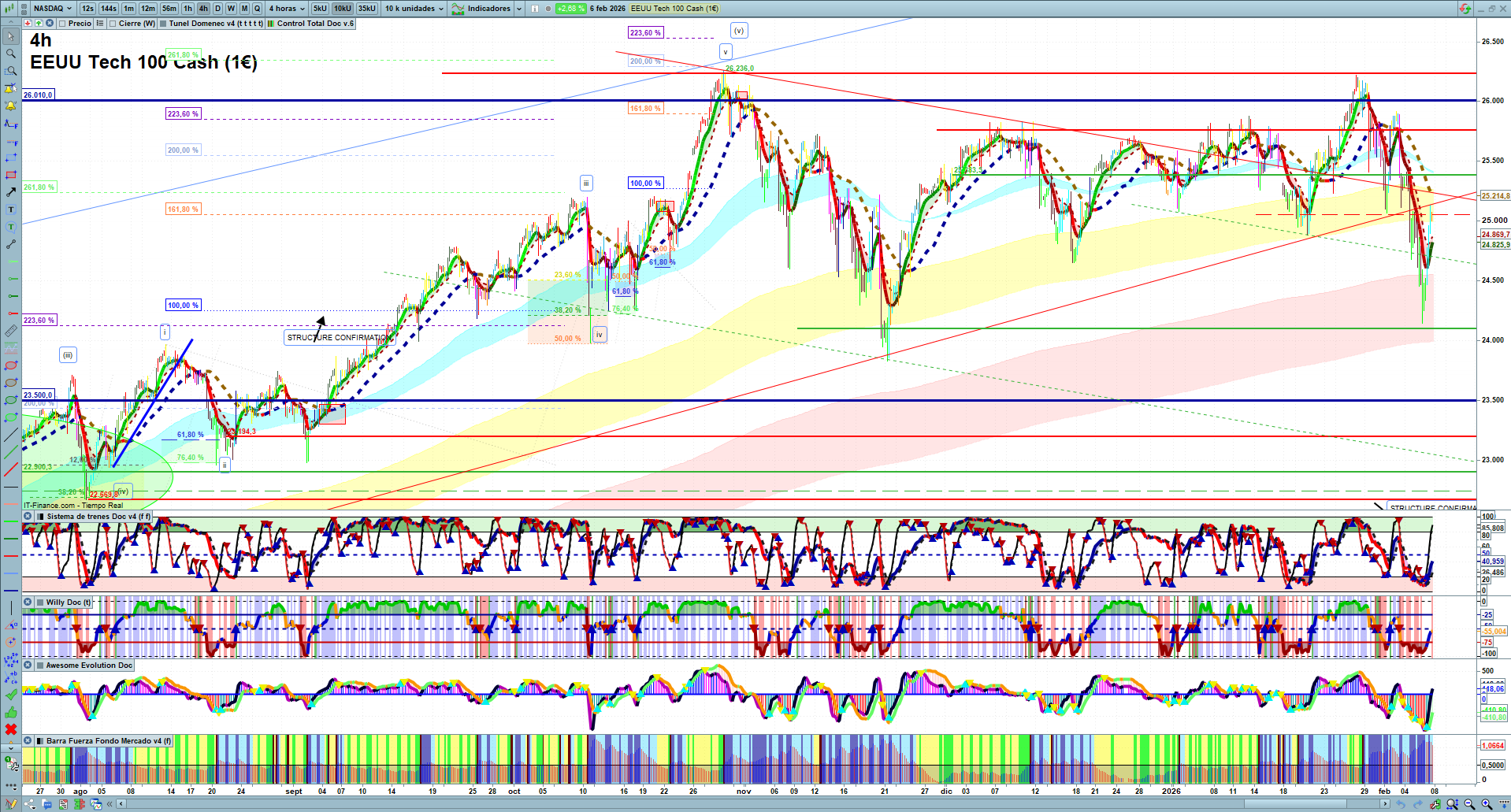Select the black arrow drawing tool
This screenshot has width=1511, height=812.
[x=11, y=192]
